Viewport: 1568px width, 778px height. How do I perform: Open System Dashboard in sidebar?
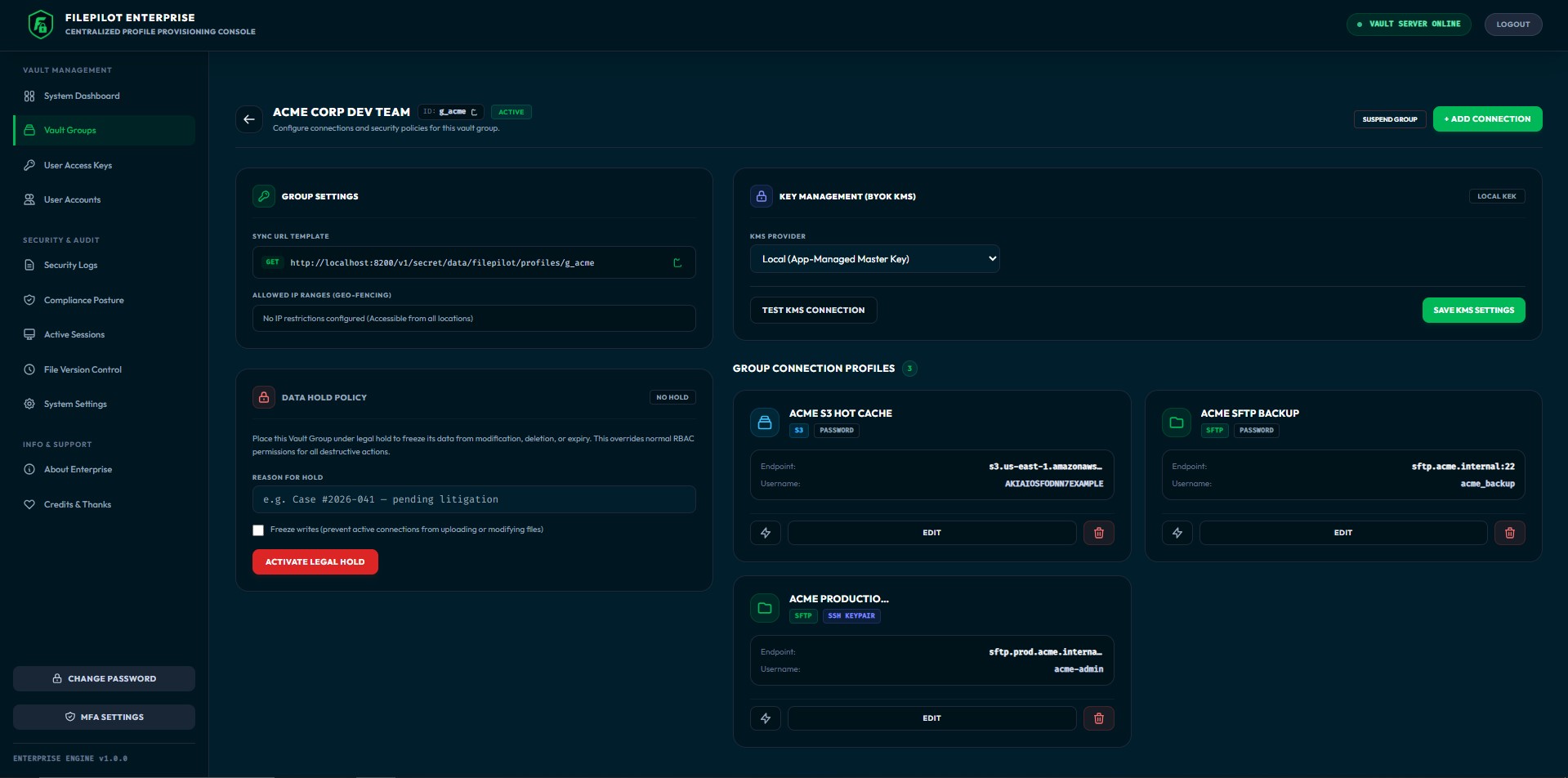click(104, 96)
